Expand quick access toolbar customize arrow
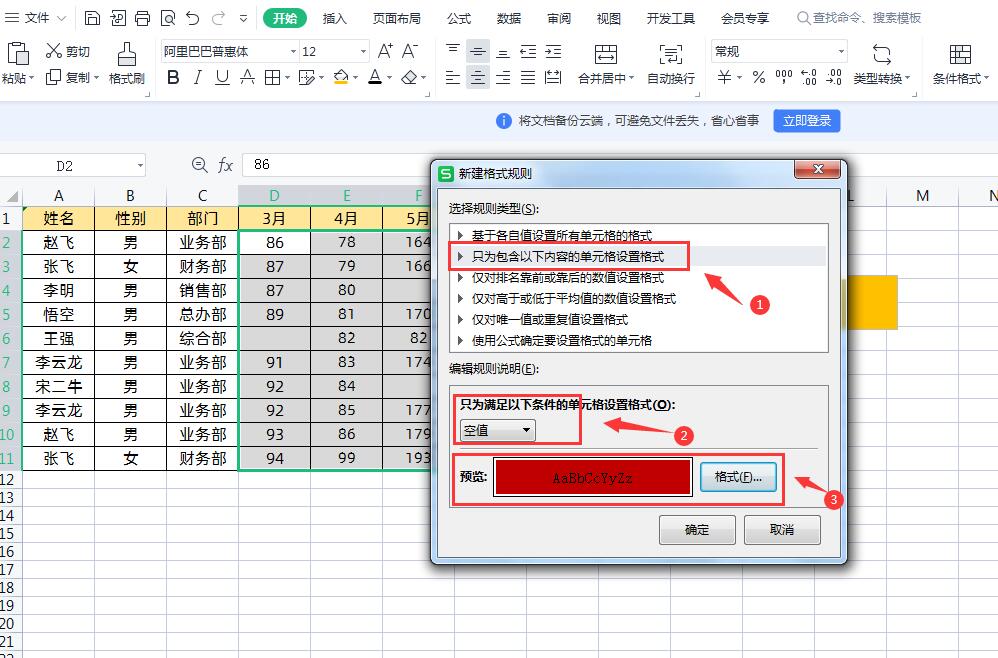 click(x=243, y=18)
